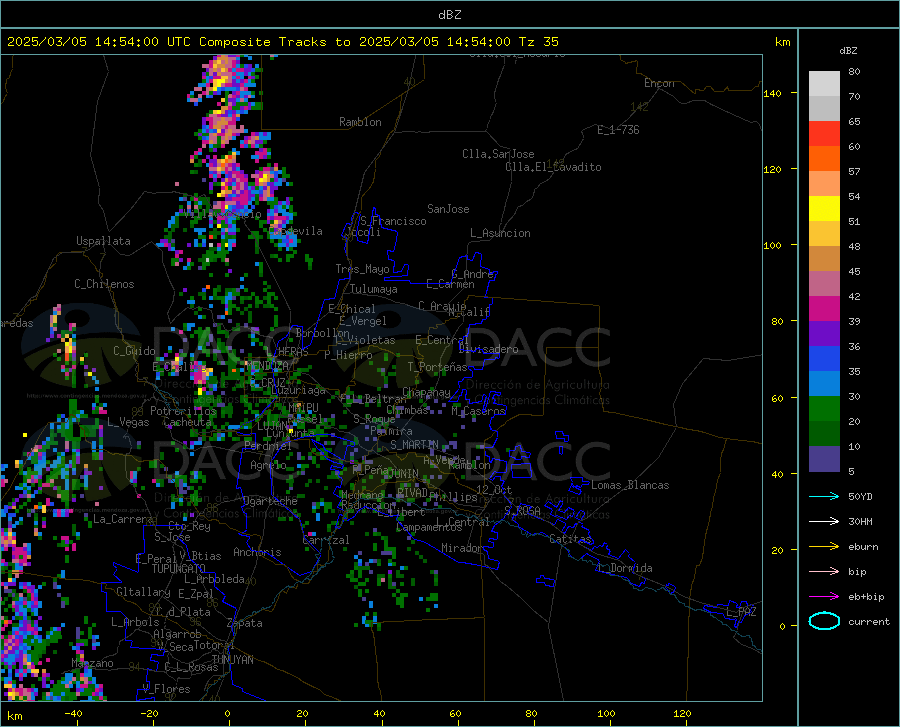Click the 'current' legend label

point(869,621)
